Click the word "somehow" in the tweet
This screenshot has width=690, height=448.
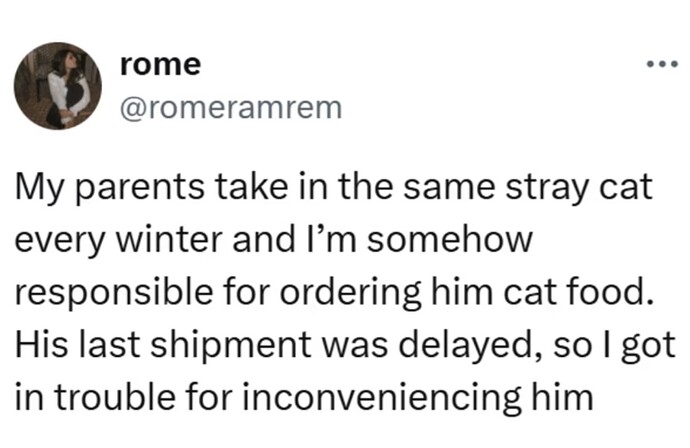click(450, 240)
